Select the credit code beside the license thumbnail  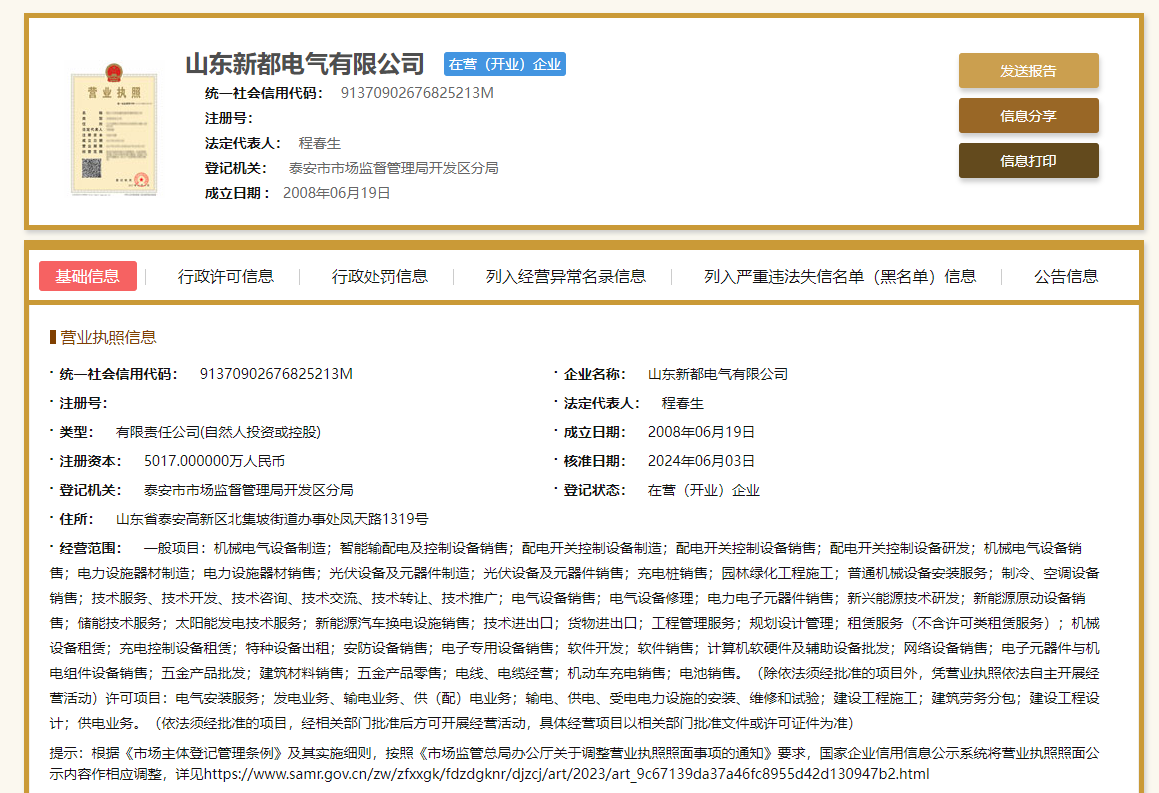coord(417,93)
